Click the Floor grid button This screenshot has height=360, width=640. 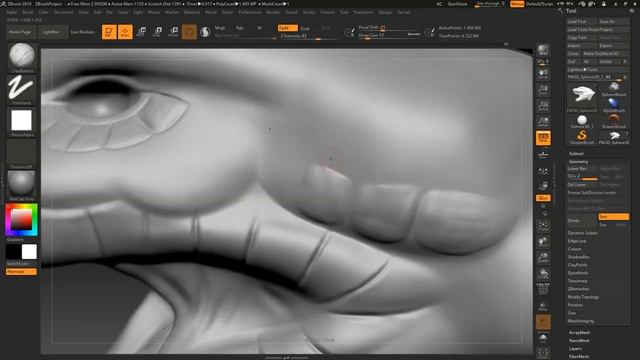click(543, 154)
